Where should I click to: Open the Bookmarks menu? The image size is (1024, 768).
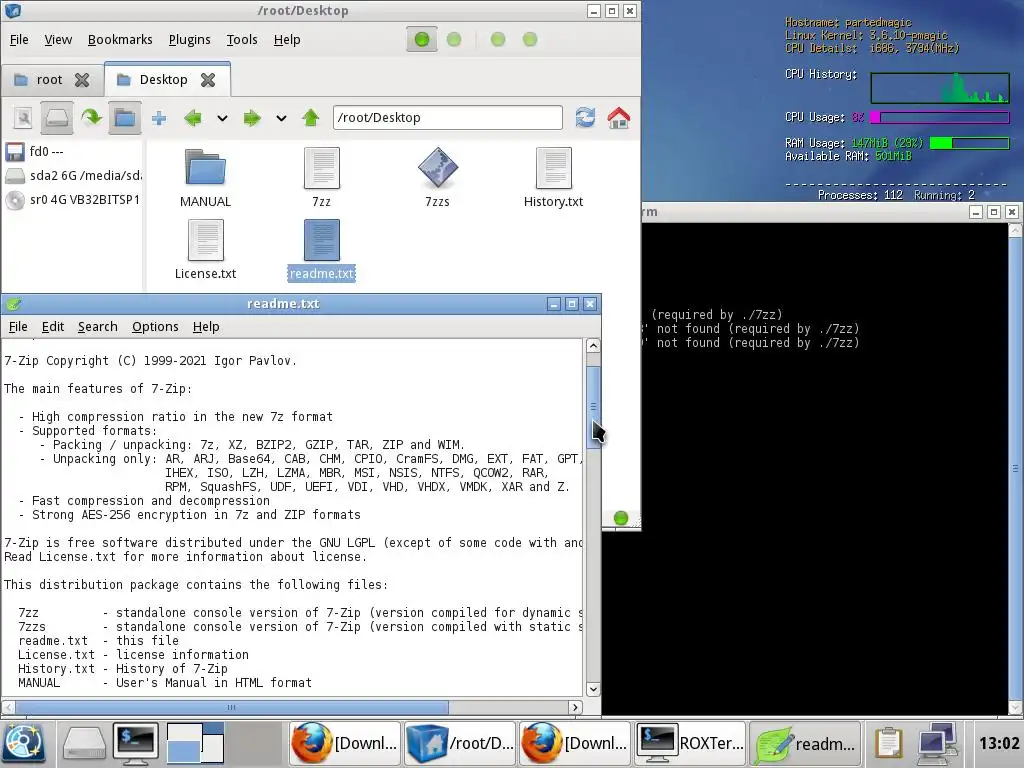point(120,40)
